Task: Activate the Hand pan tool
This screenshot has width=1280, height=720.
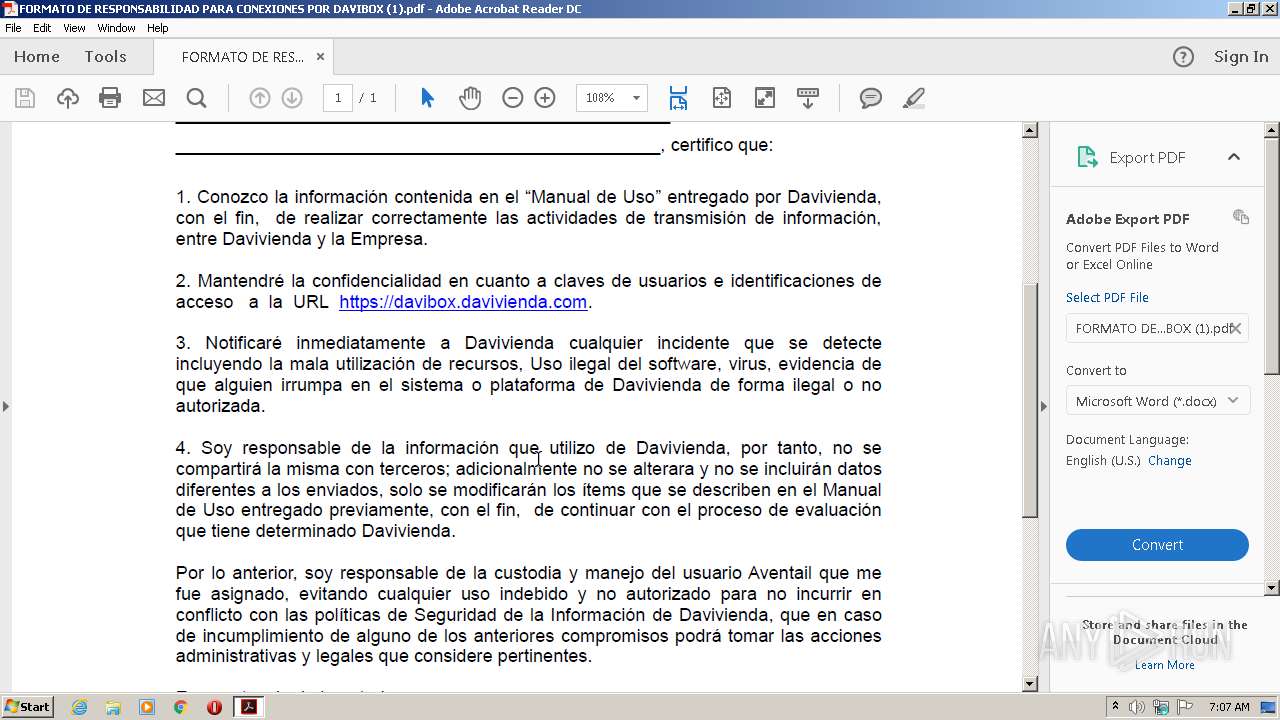Action: (470, 98)
